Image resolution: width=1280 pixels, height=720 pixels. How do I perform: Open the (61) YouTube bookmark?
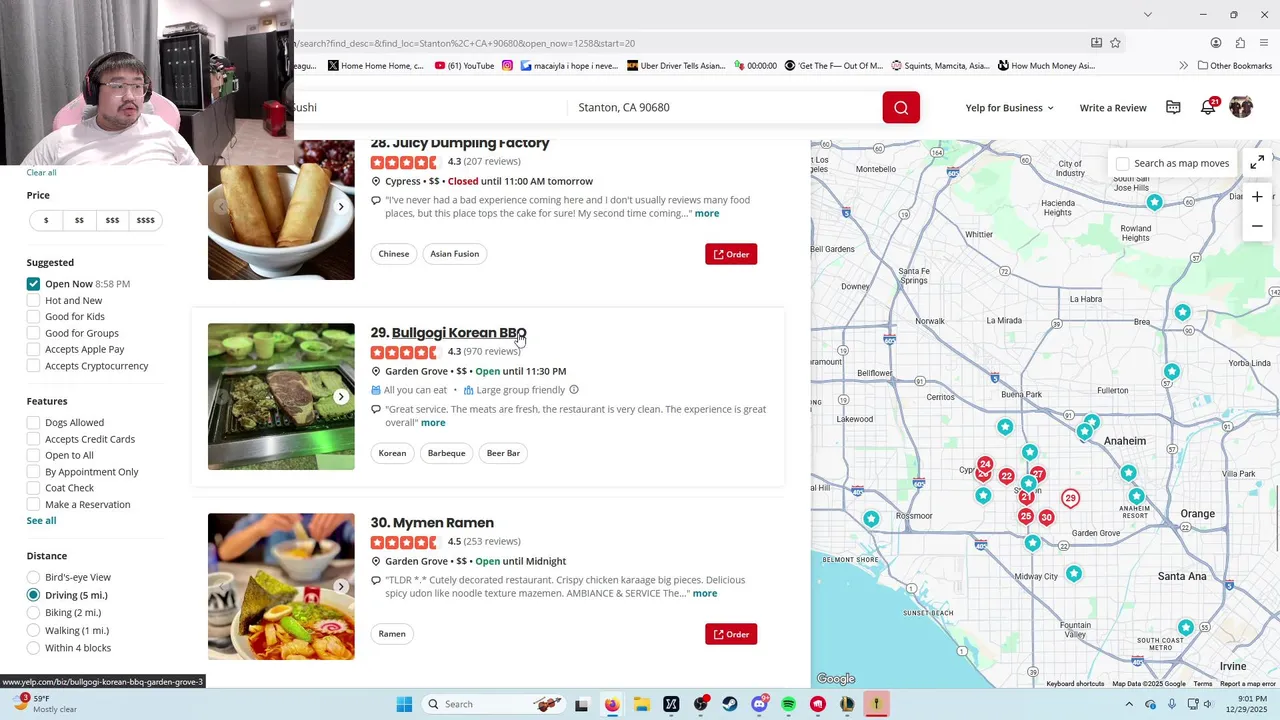click(465, 66)
